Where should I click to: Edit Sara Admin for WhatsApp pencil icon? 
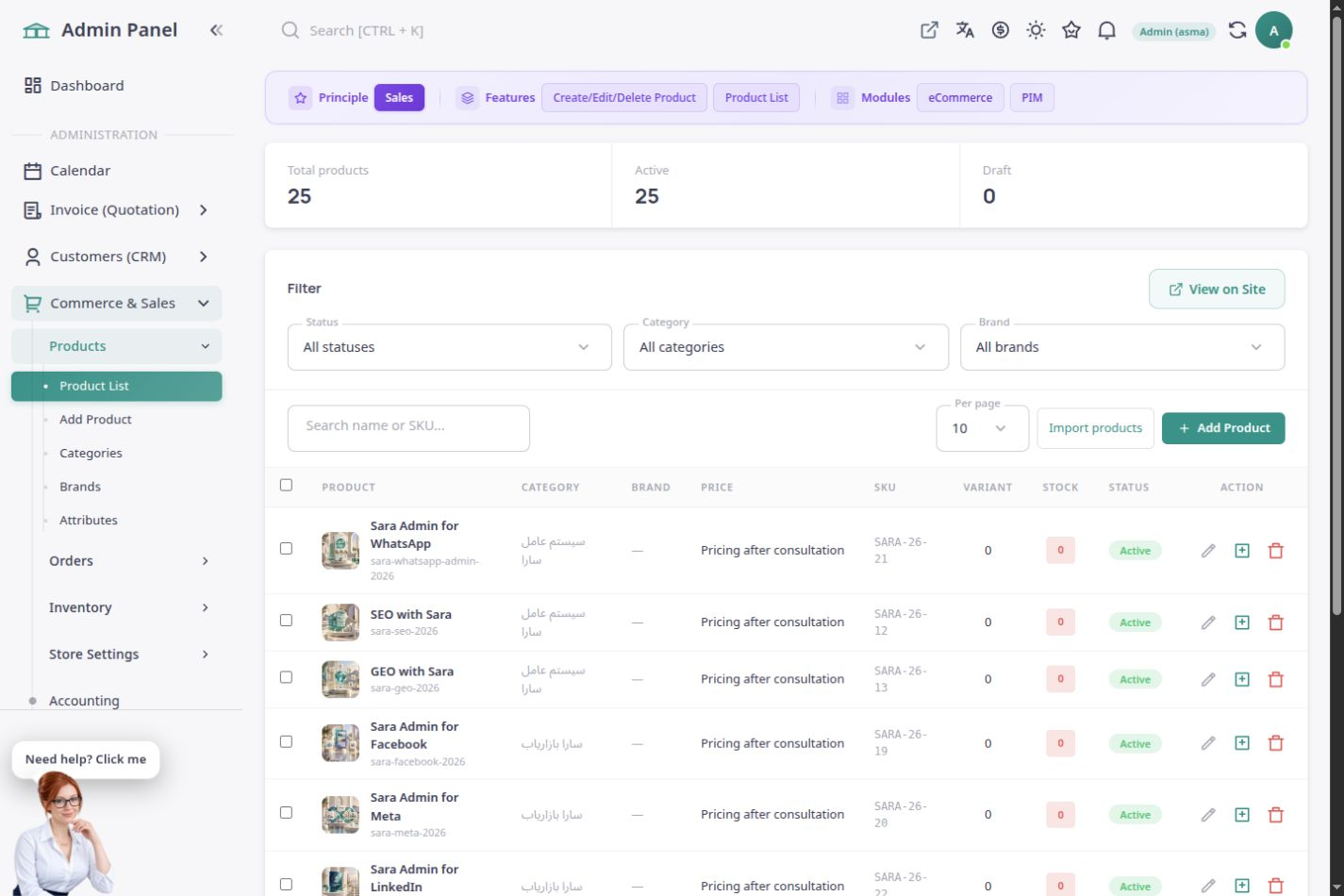pyautogui.click(x=1208, y=551)
